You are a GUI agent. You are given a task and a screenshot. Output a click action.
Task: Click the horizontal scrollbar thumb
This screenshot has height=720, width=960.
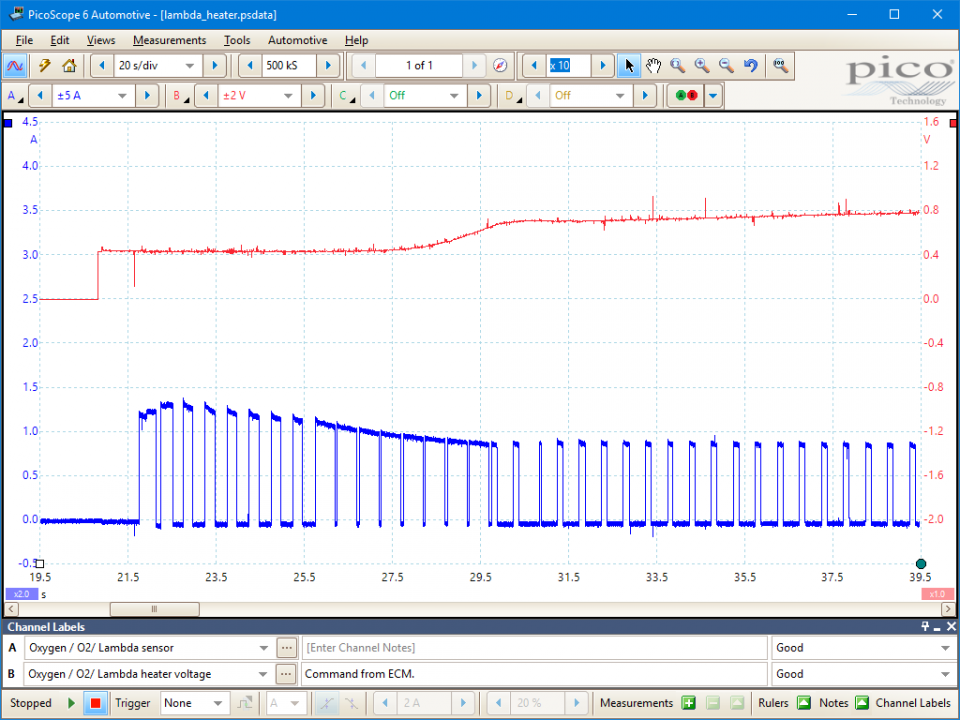[154, 609]
